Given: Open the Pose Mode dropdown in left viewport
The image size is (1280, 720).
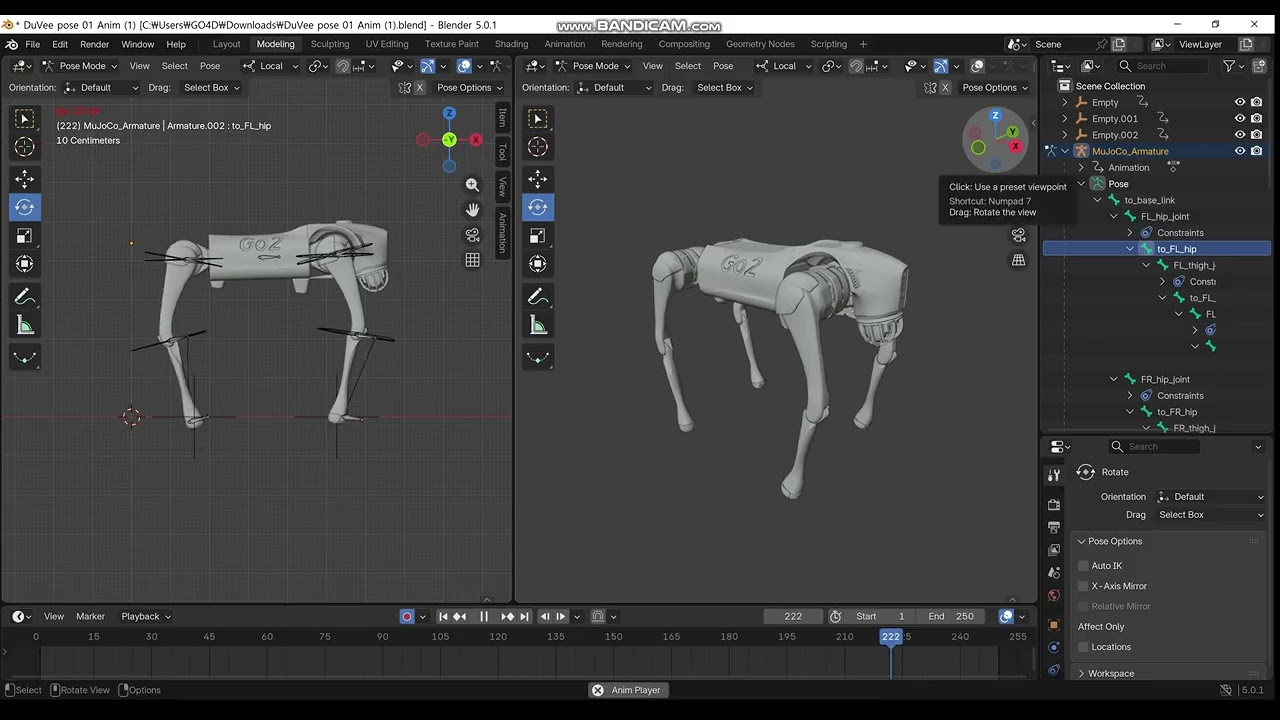Looking at the screenshot, I should pyautogui.click(x=80, y=66).
